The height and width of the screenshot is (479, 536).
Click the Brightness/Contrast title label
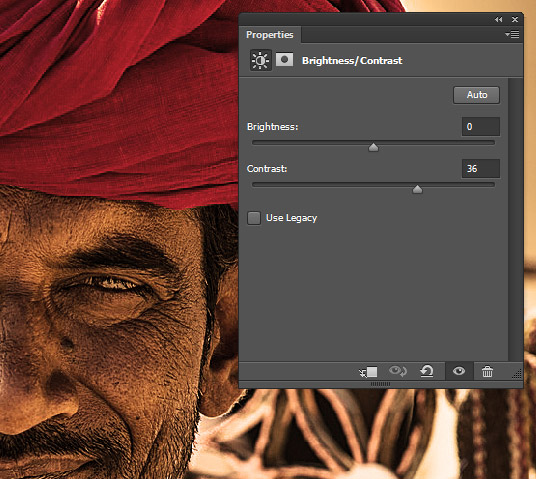352,61
